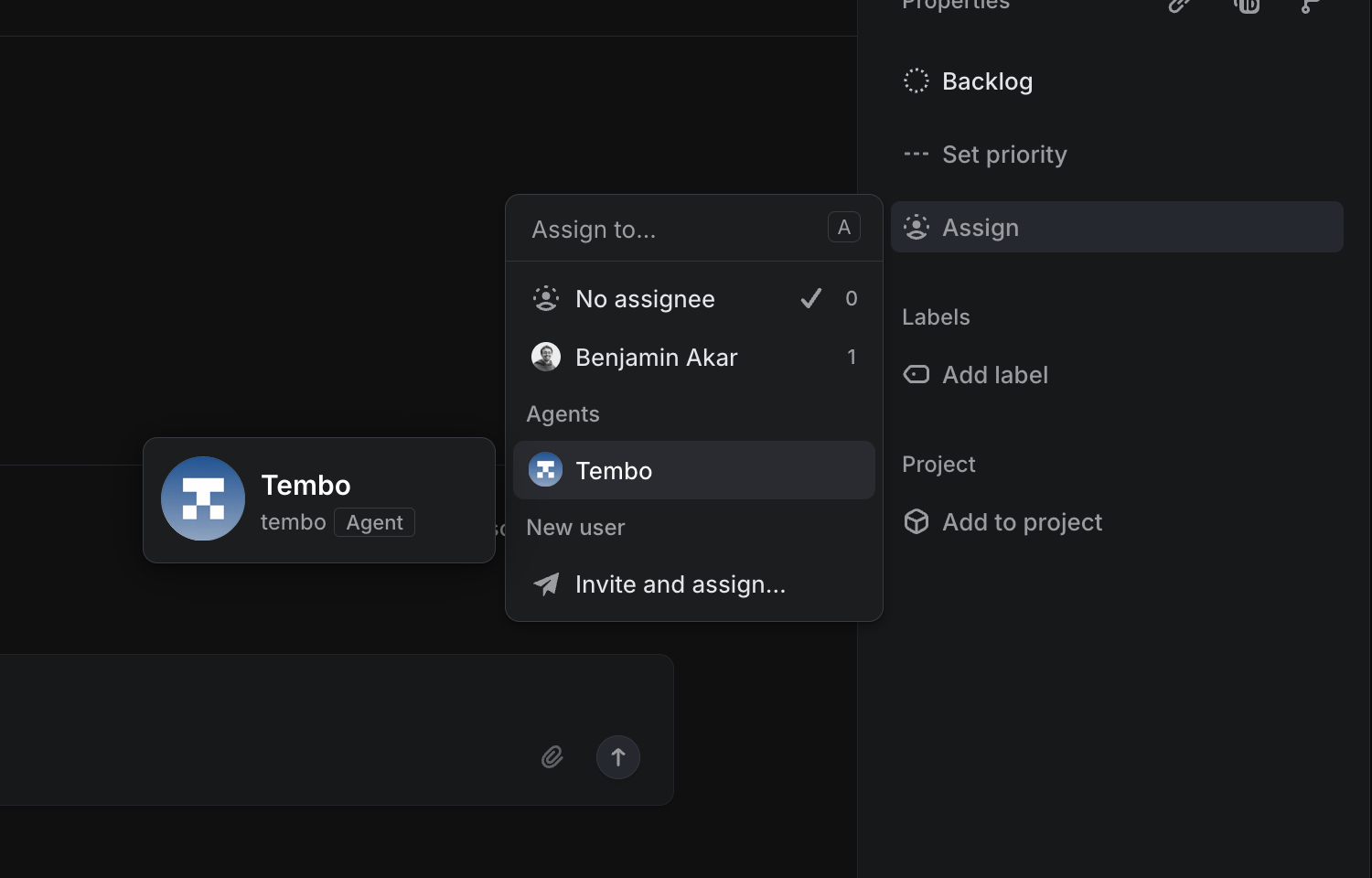1372x878 pixels.
Task: Choose Invite and assign... option
Action: (694, 584)
